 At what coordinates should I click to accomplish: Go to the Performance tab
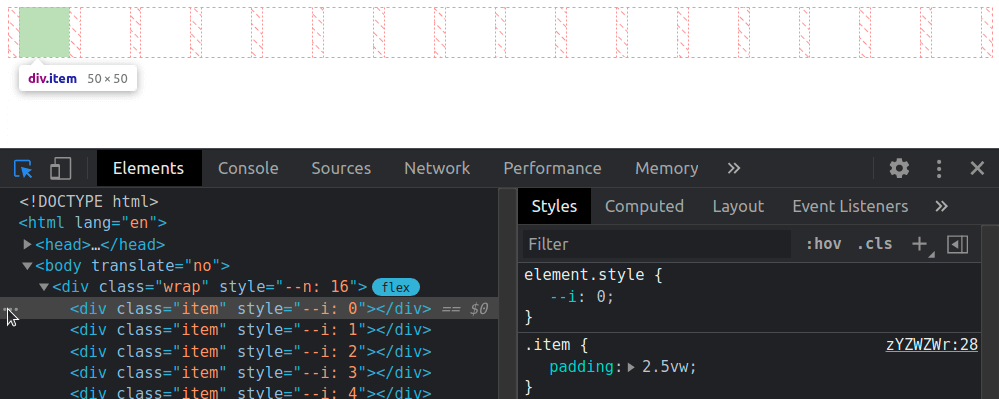(552, 168)
